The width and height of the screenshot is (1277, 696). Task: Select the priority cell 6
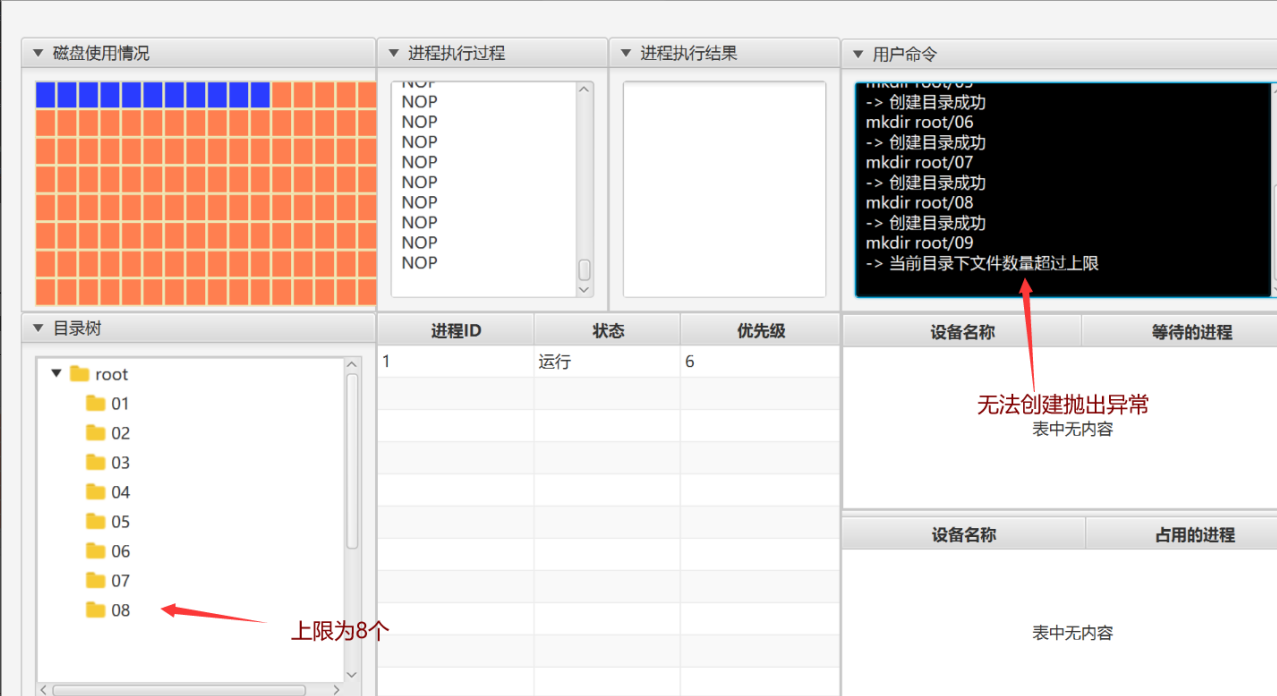[x=760, y=362]
